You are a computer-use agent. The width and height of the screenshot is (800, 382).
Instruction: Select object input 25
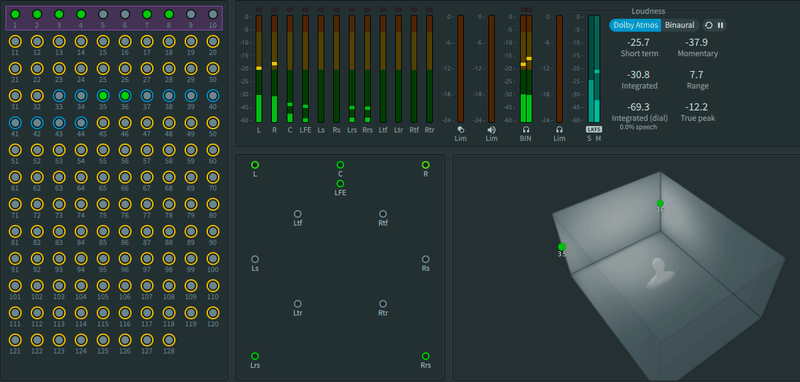click(x=103, y=68)
